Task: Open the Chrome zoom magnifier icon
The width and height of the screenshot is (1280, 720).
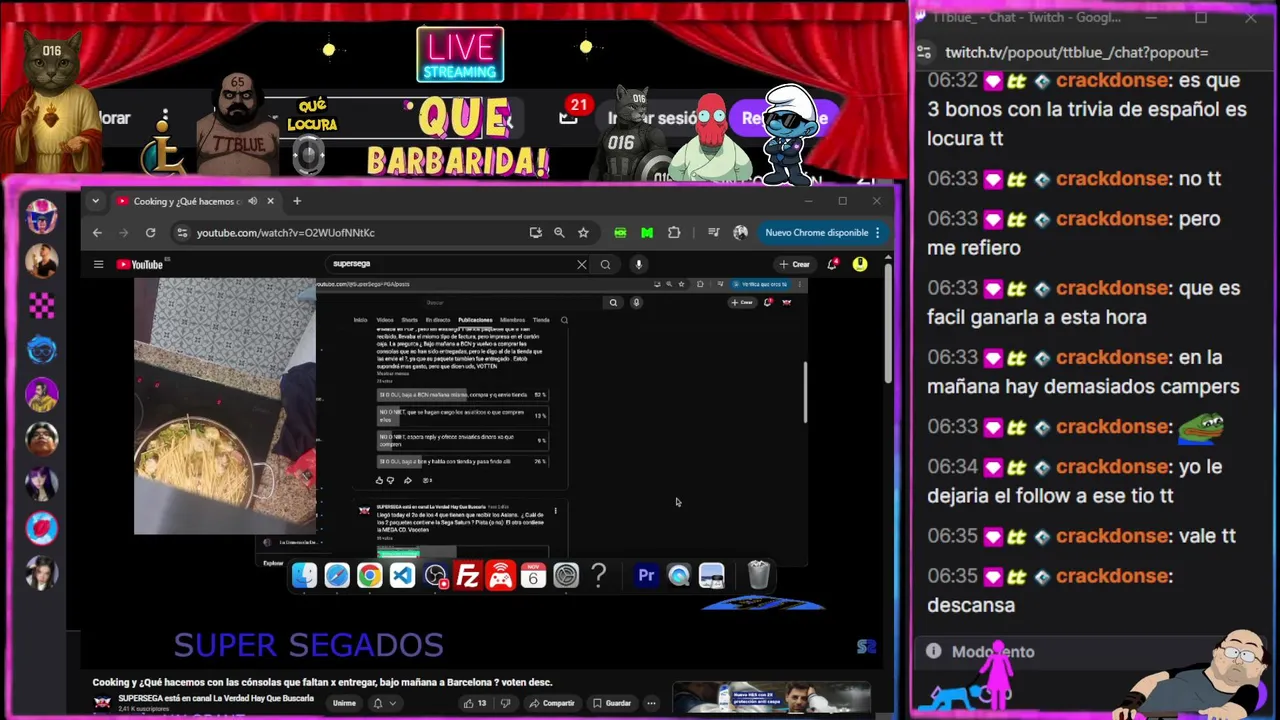Action: click(559, 233)
